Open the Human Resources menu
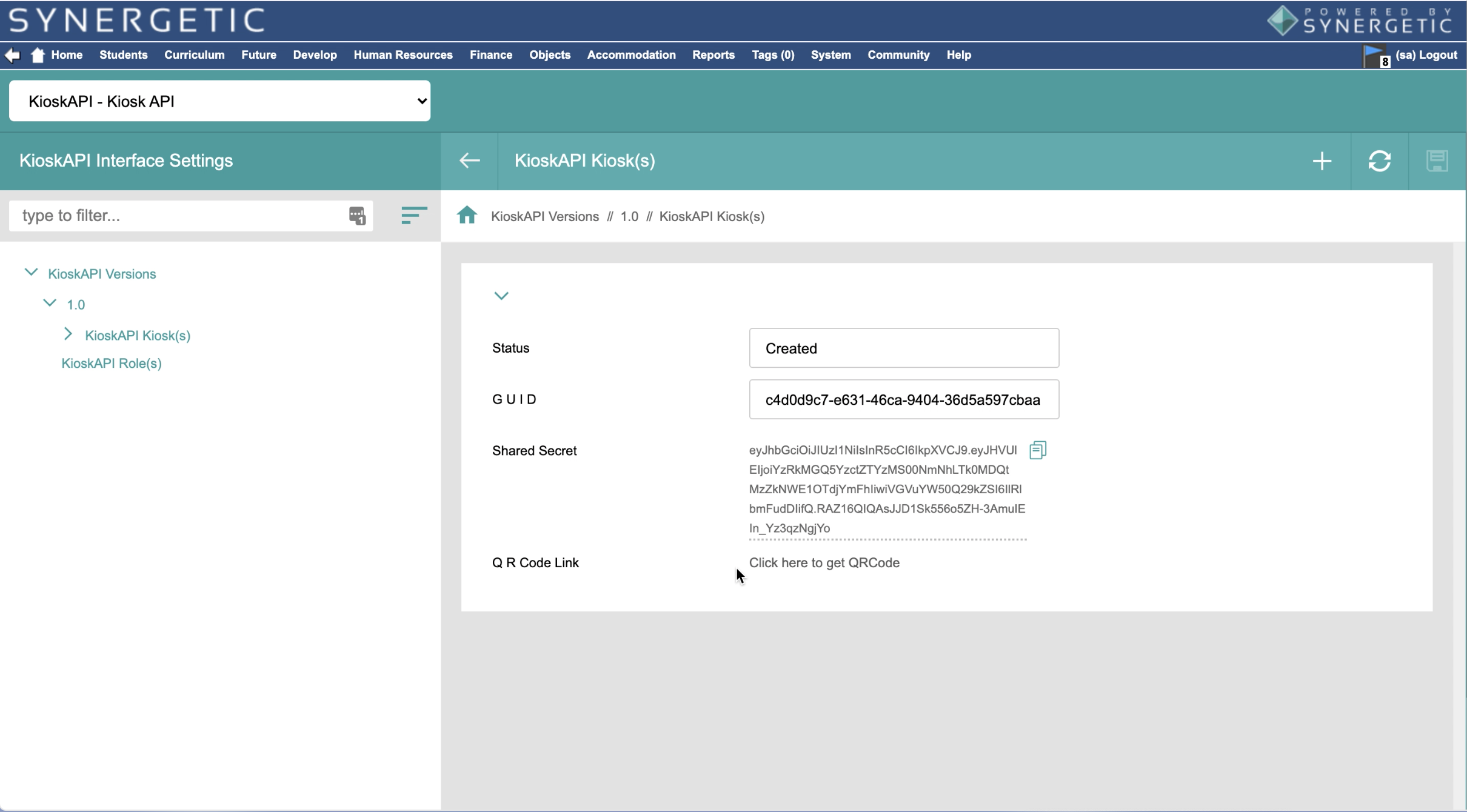 [403, 55]
